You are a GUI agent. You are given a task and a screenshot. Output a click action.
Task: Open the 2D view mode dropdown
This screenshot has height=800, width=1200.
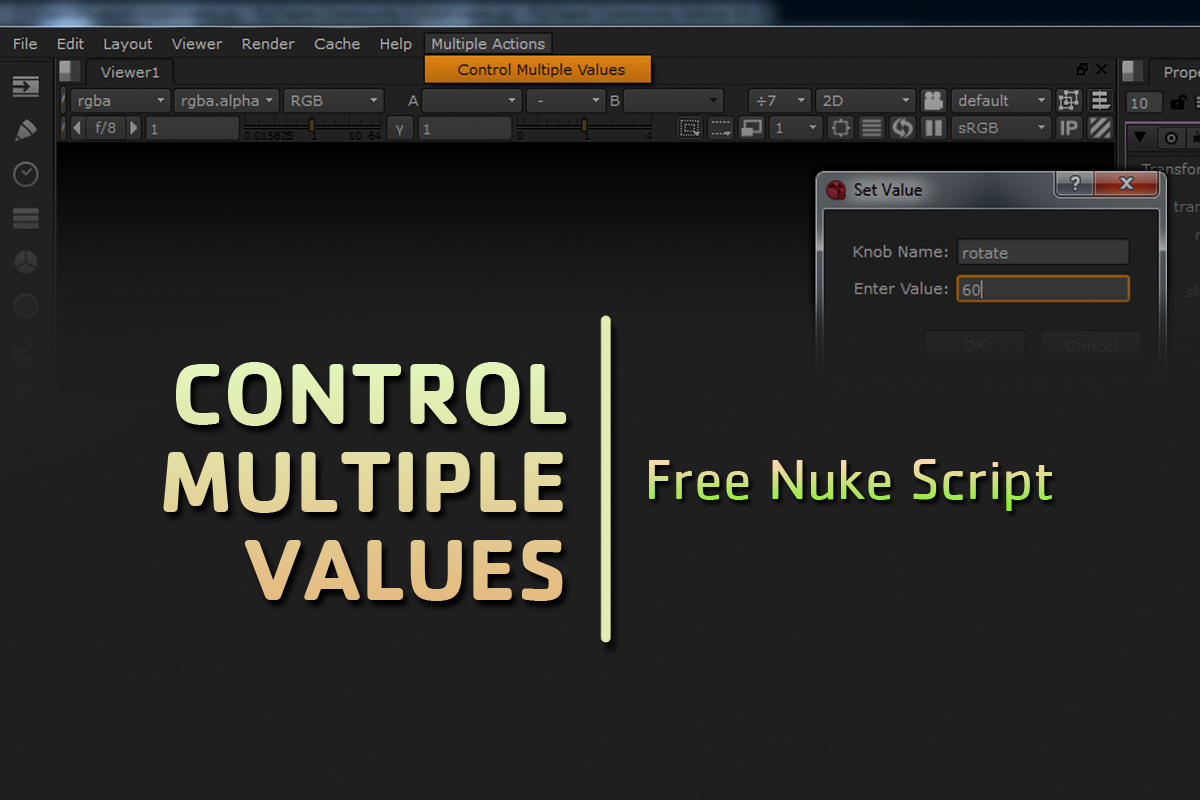pyautogui.click(x=865, y=101)
